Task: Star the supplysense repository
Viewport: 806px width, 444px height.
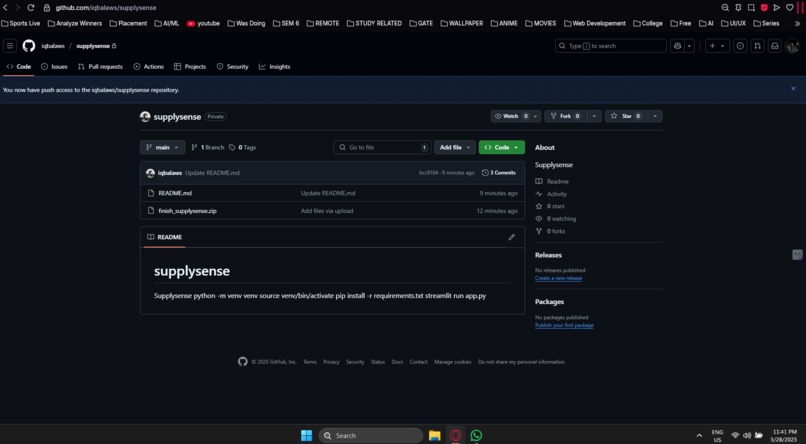Action: 626,116
